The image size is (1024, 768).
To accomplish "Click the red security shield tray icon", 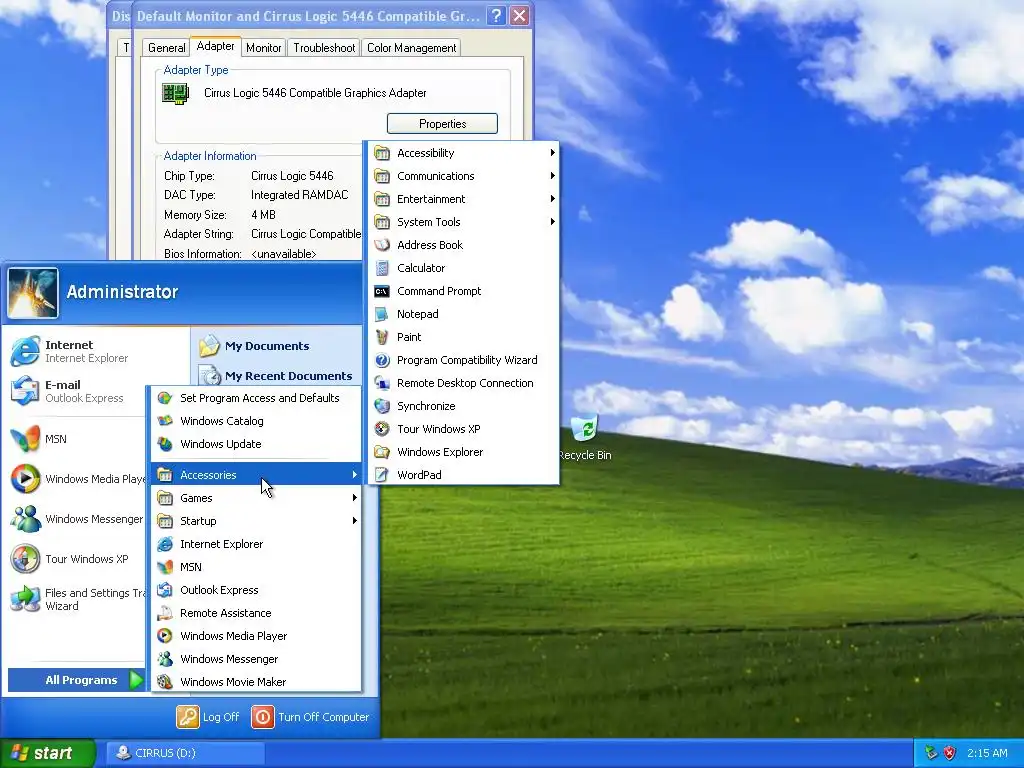I will [950, 753].
